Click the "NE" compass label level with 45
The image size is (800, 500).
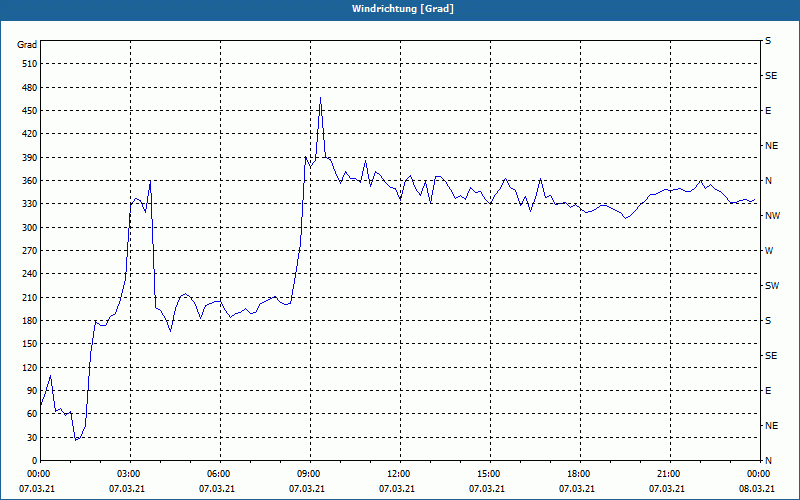[x=771, y=426]
